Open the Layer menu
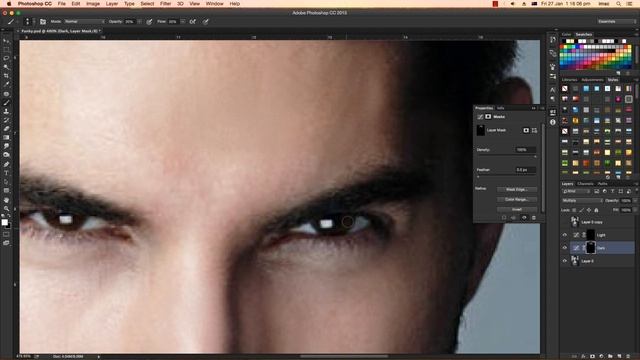This screenshot has height=360, width=640. (x=112, y=4)
